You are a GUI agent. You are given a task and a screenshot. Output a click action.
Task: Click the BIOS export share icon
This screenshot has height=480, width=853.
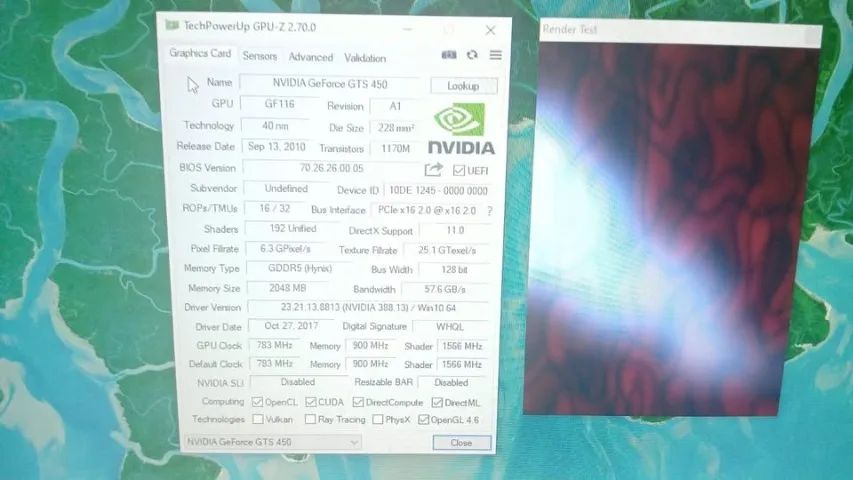coord(434,170)
